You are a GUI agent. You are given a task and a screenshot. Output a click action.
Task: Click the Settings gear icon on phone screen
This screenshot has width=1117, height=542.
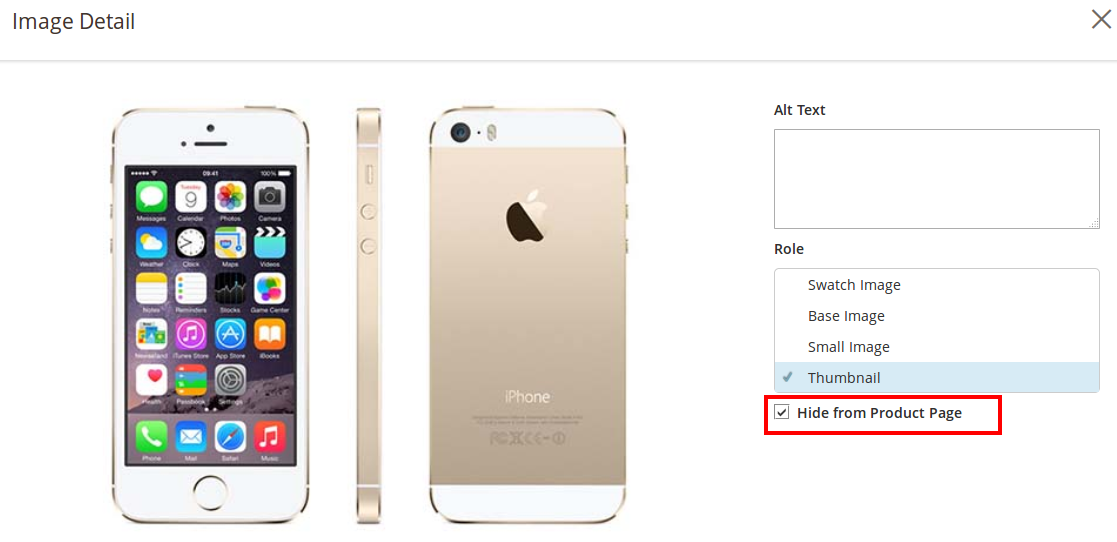[230, 381]
